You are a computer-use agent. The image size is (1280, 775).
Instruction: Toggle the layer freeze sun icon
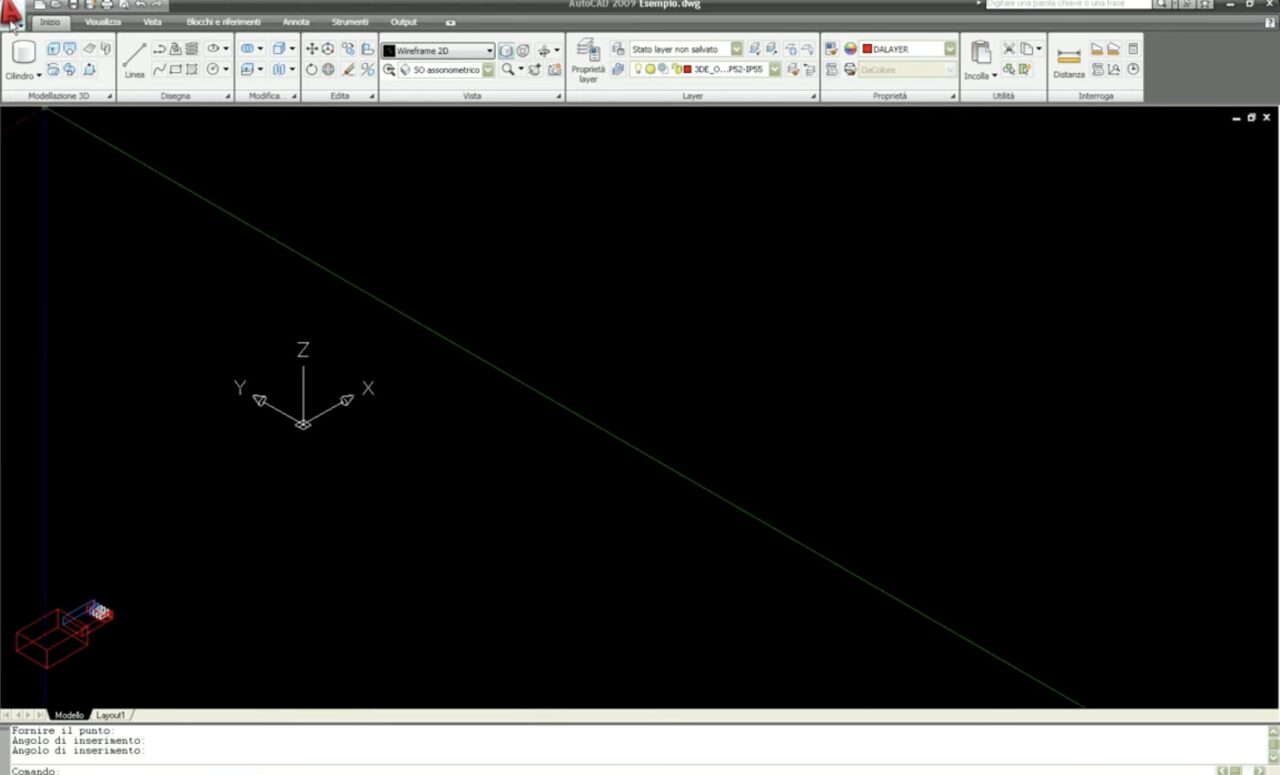pyautogui.click(x=650, y=70)
